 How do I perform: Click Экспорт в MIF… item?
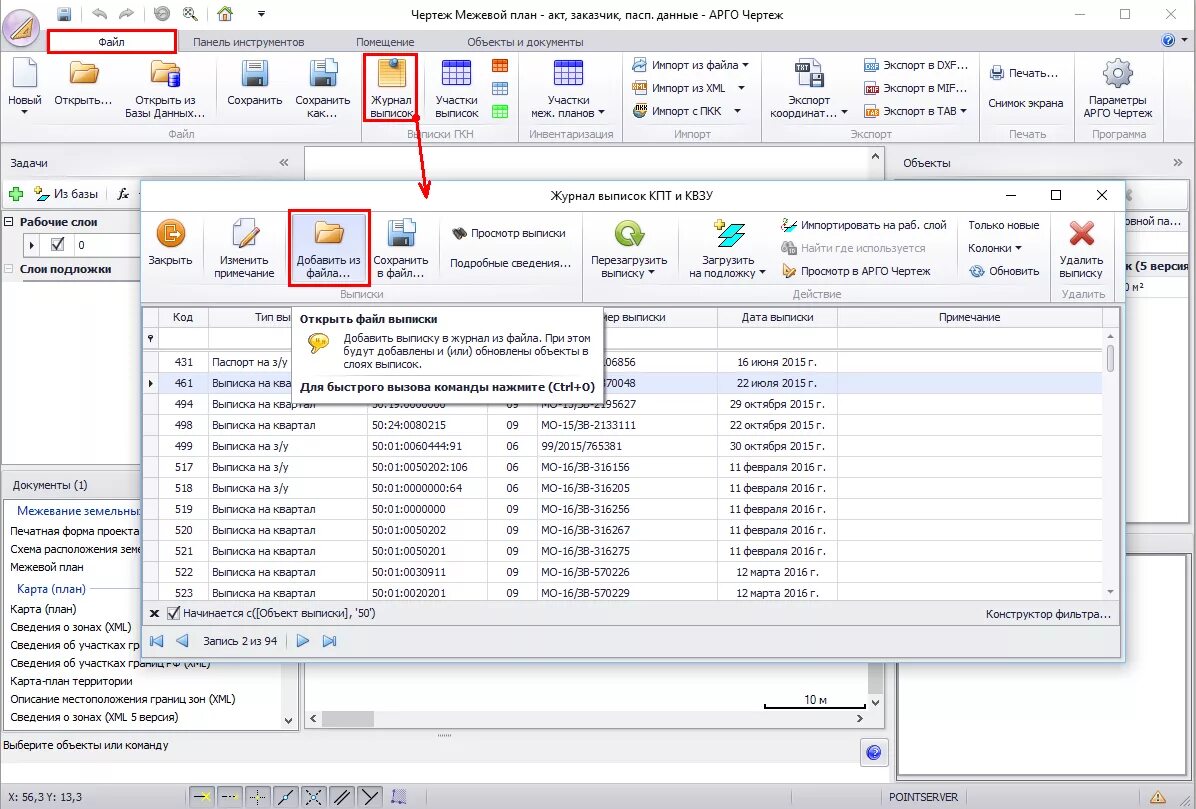916,88
